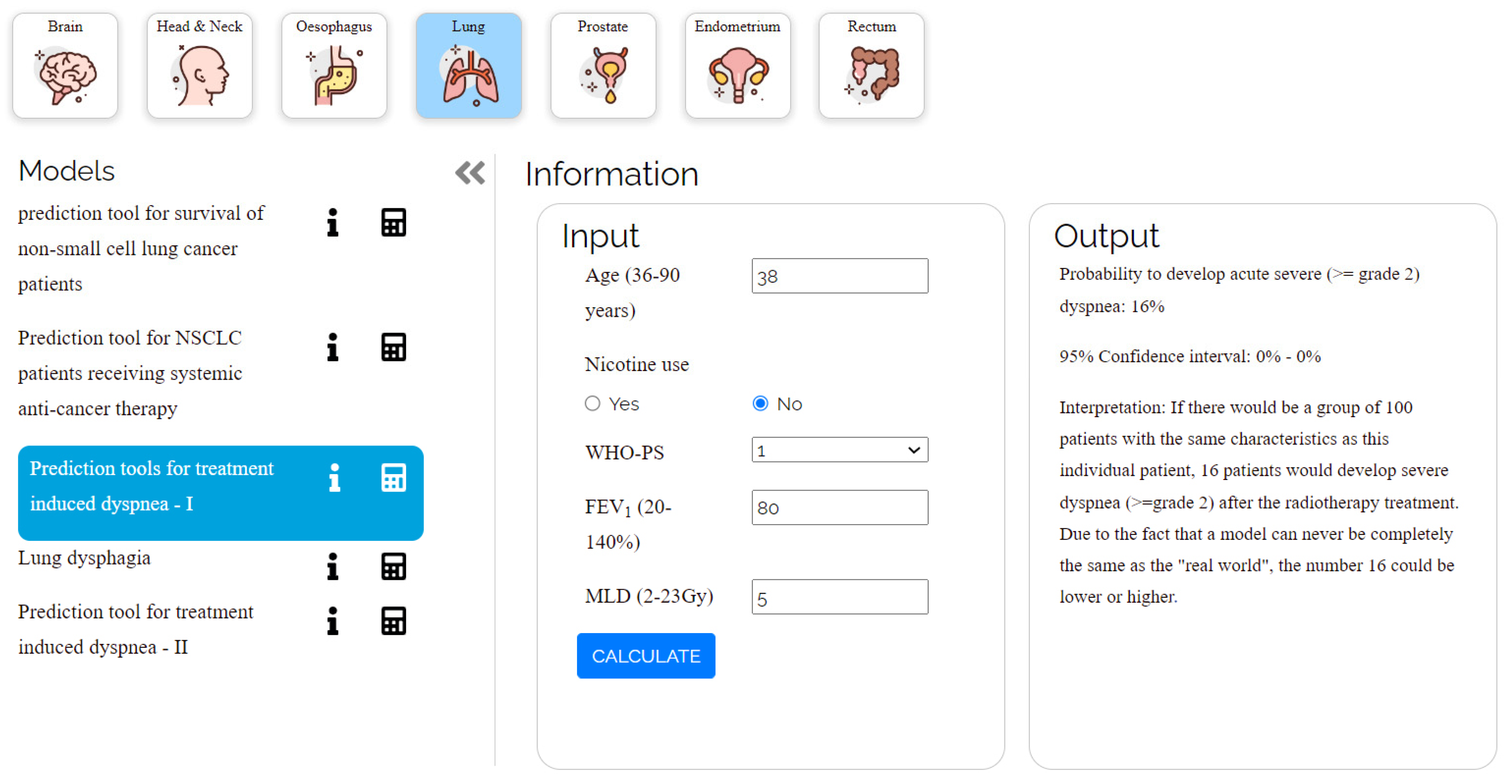Open calculator for dyspnea - II tool
Screen dimensions: 1512x784
point(393,621)
